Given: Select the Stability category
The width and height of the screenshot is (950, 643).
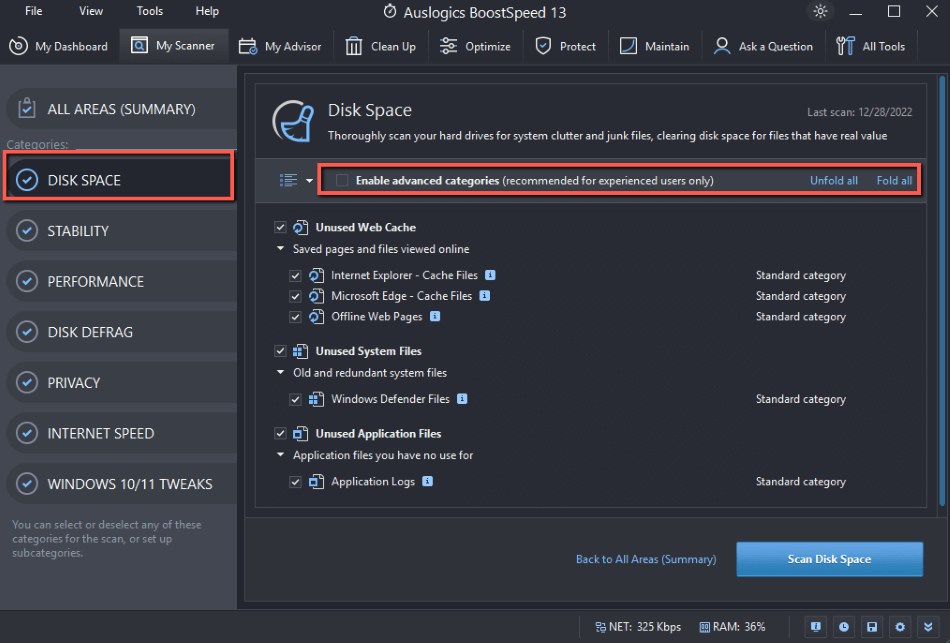Looking at the screenshot, I should [121, 231].
